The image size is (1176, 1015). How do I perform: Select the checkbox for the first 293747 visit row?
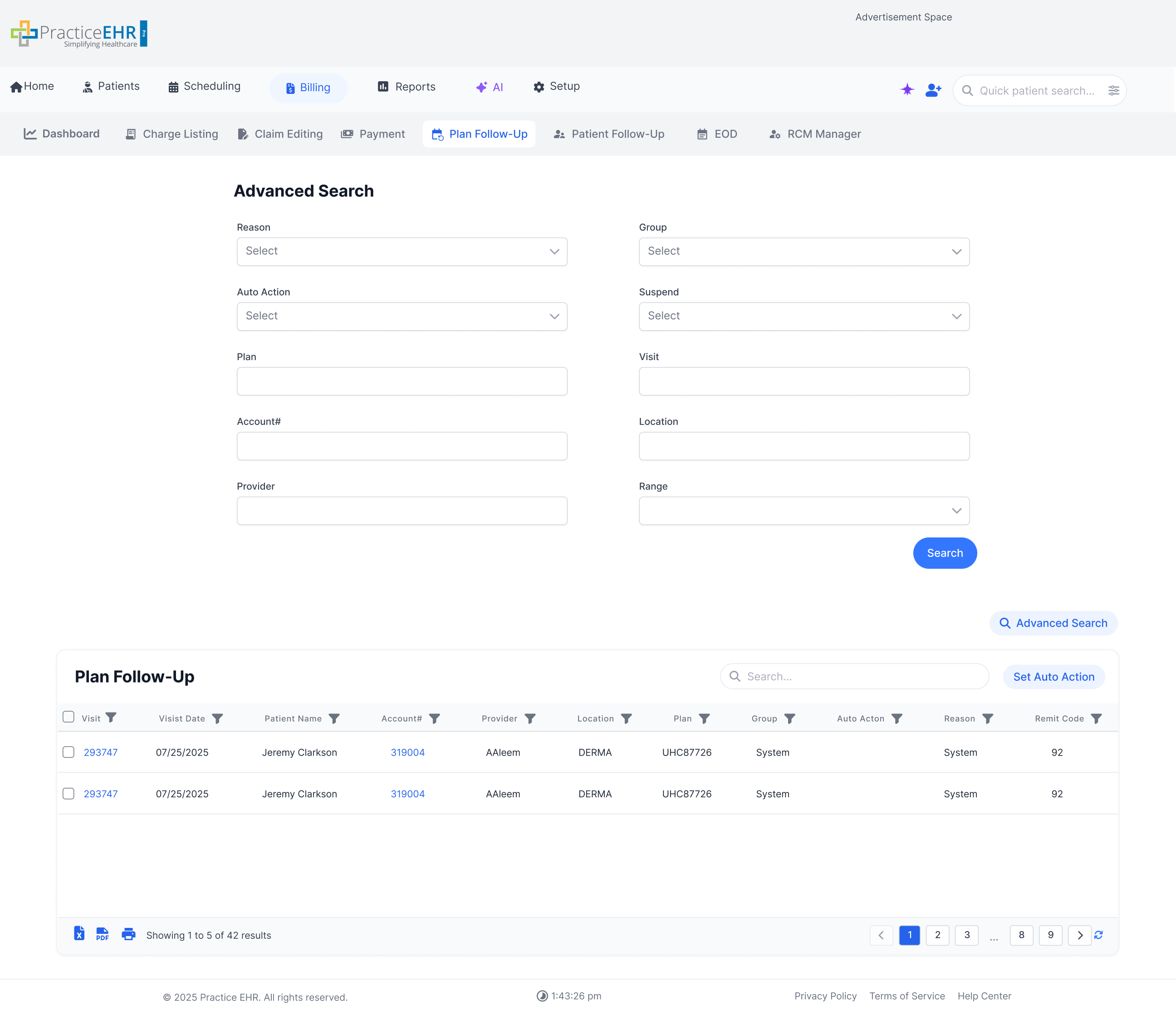68,752
